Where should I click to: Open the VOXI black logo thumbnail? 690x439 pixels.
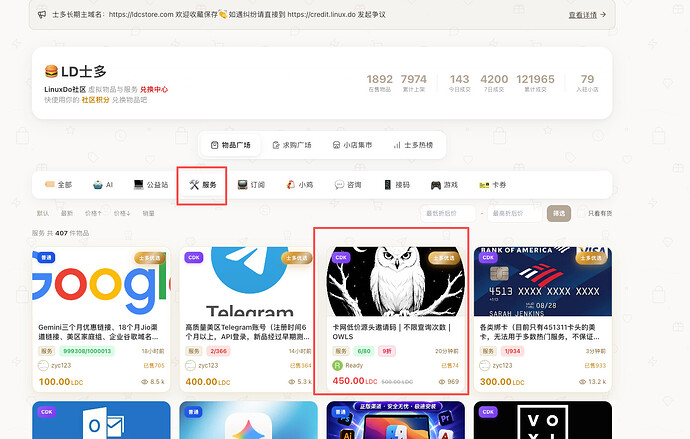coord(543,420)
